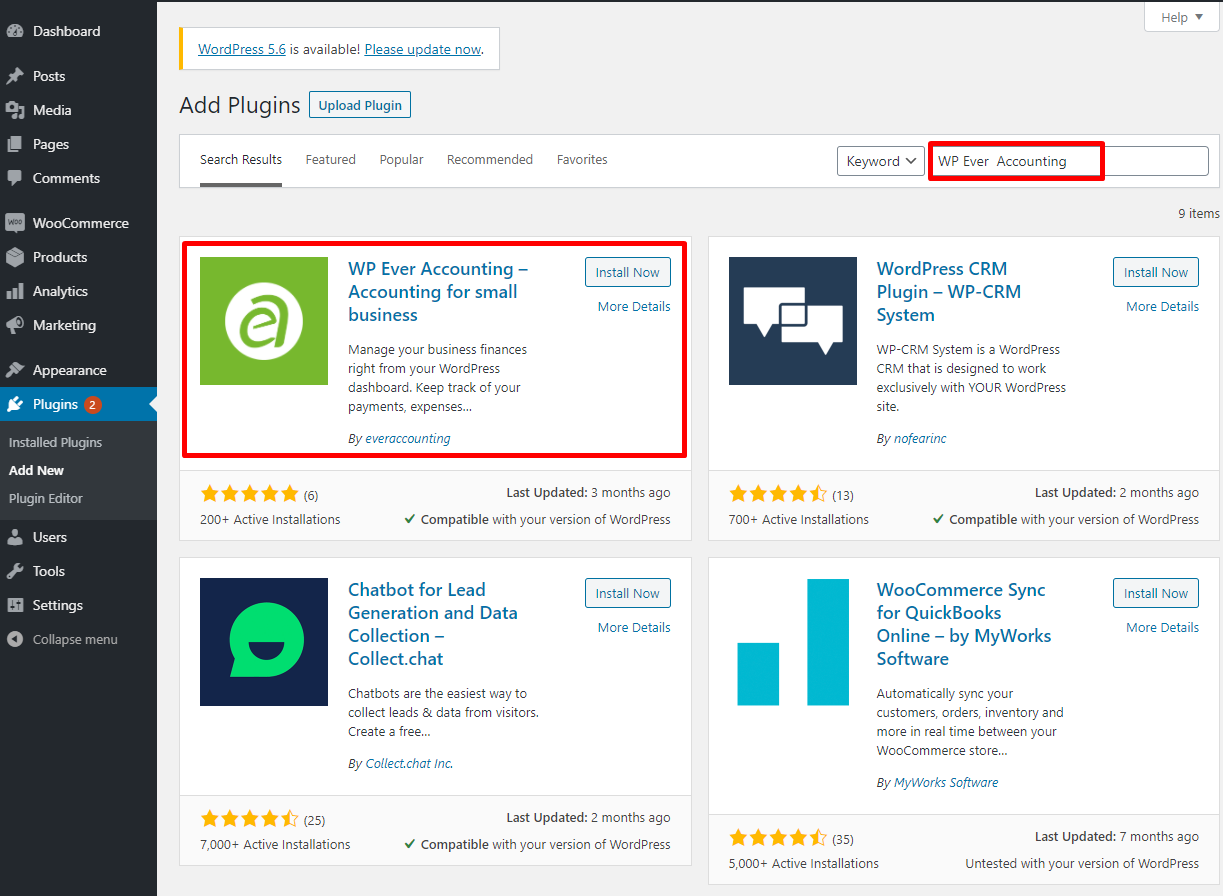The height and width of the screenshot is (896, 1223).
Task: Click the Settings sliders icon
Action: click(x=15, y=605)
